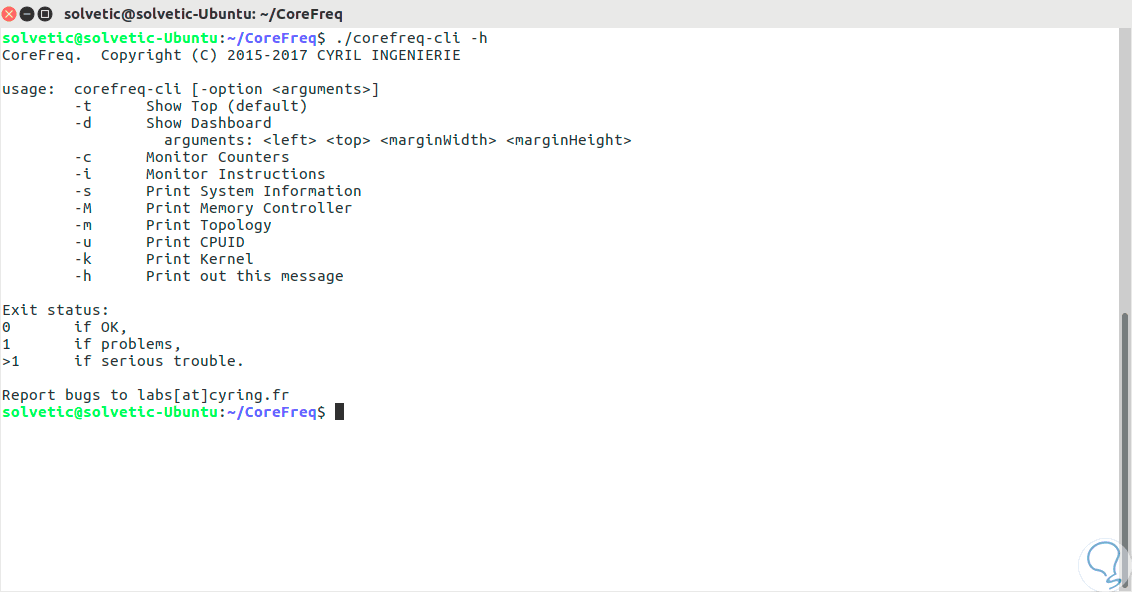Click the 'Exit status:' heading text

point(56,310)
